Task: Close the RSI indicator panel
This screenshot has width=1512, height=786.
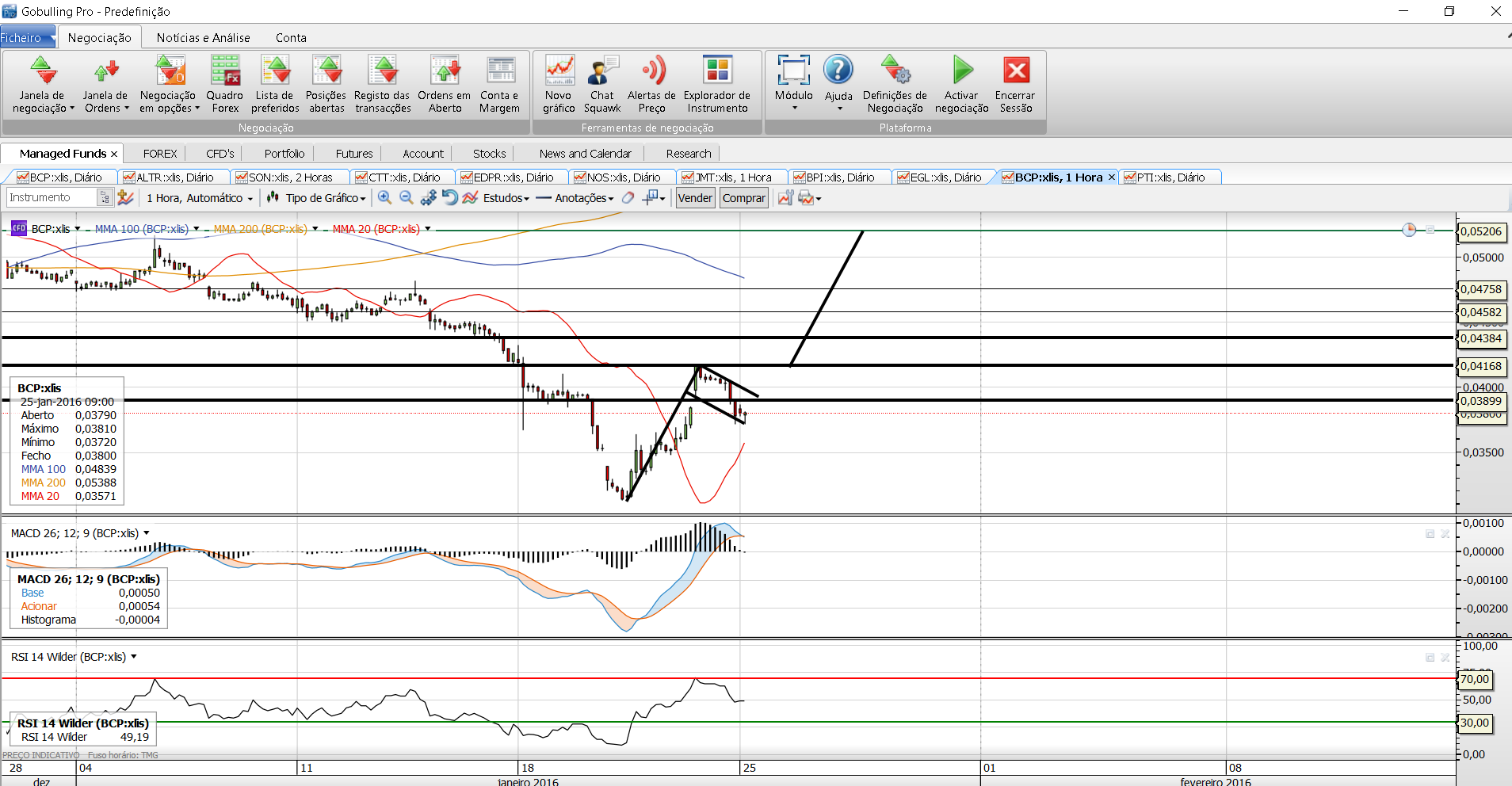Action: tap(1445, 658)
